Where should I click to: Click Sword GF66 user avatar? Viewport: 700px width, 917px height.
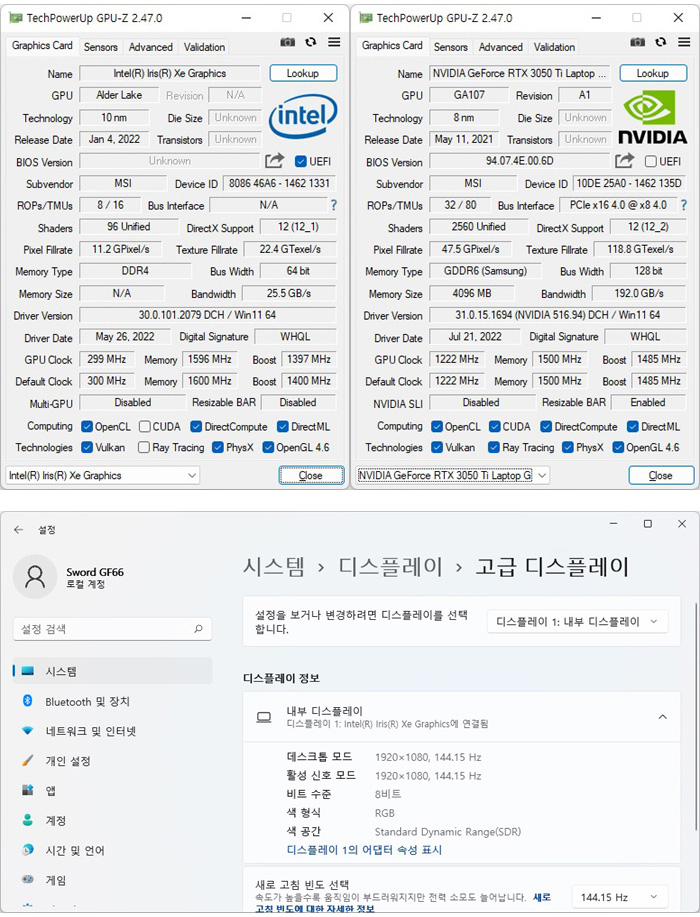click(35, 577)
